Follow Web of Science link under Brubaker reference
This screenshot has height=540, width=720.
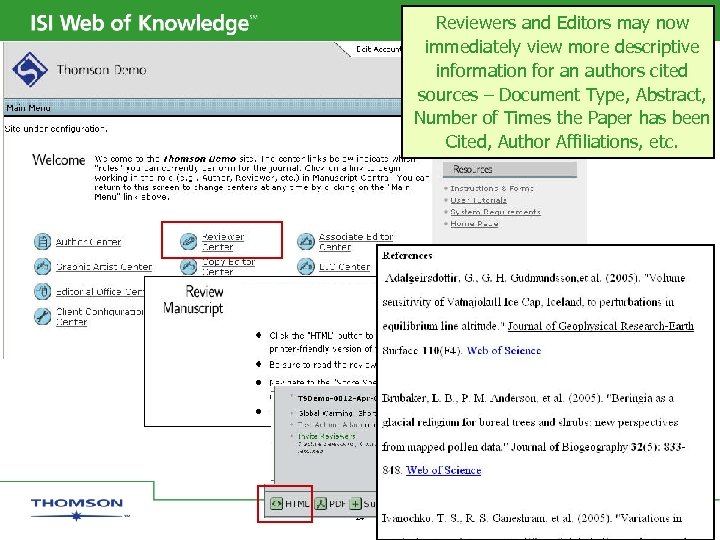tap(444, 470)
